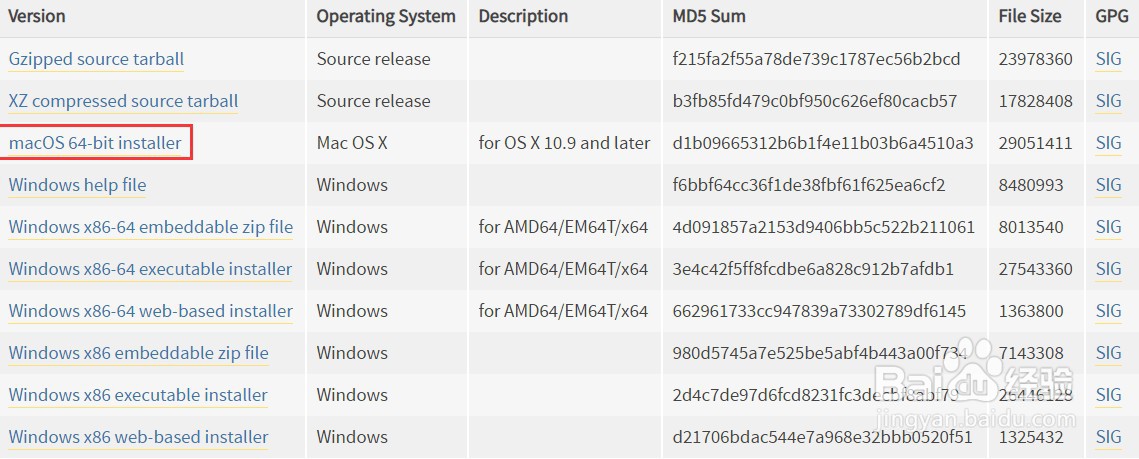Image resolution: width=1139 pixels, height=459 pixels.
Task: Click Windows x86-64 web-based installer link
Action: (x=150, y=312)
